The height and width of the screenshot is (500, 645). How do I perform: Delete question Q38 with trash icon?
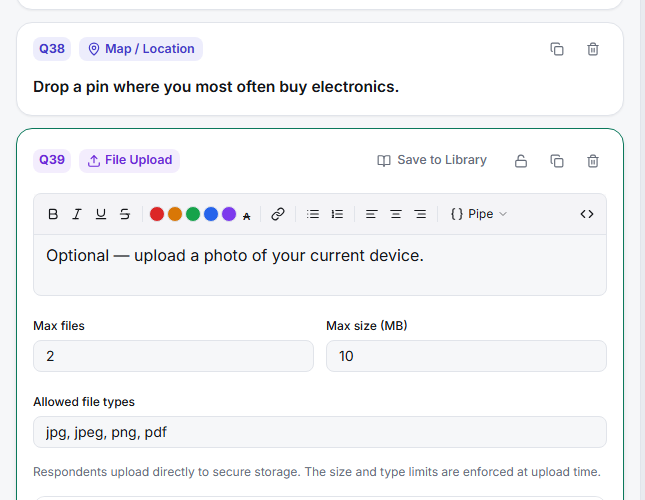point(593,49)
